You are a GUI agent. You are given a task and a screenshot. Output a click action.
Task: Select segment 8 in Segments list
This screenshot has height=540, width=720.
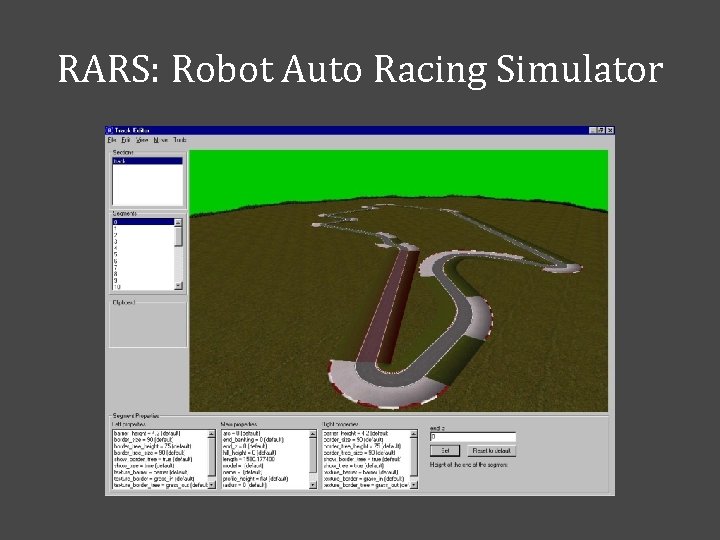143,274
